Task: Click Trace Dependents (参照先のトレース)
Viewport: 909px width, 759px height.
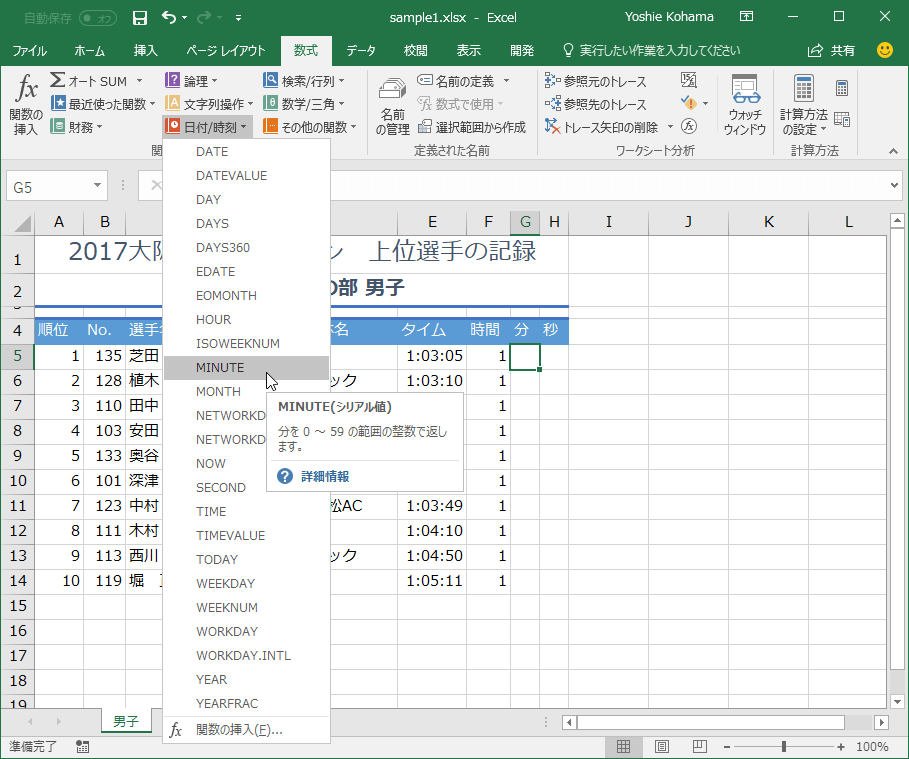Action: [596, 104]
